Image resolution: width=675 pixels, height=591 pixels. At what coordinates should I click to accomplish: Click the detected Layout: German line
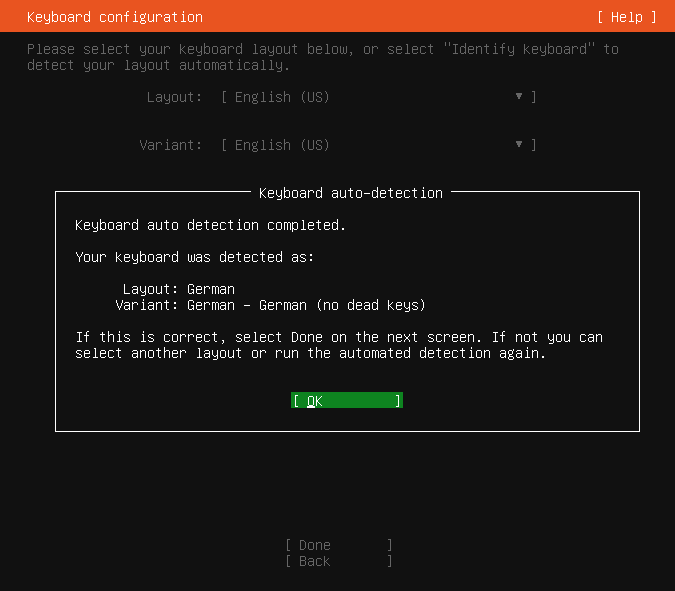178,289
